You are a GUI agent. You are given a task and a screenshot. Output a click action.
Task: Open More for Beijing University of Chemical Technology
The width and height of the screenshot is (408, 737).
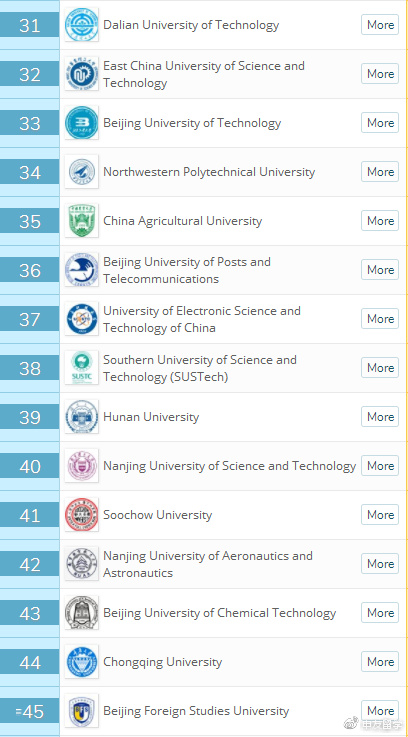point(380,613)
